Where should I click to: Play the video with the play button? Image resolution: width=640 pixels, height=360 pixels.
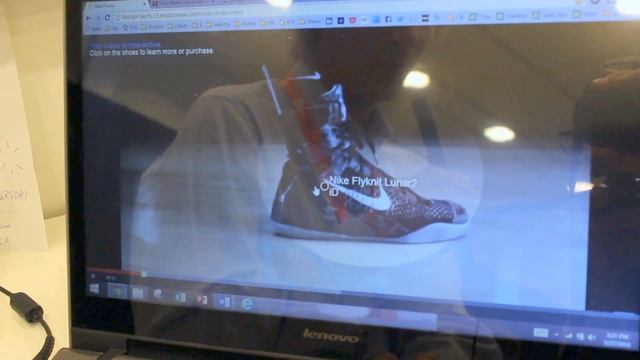point(93,276)
